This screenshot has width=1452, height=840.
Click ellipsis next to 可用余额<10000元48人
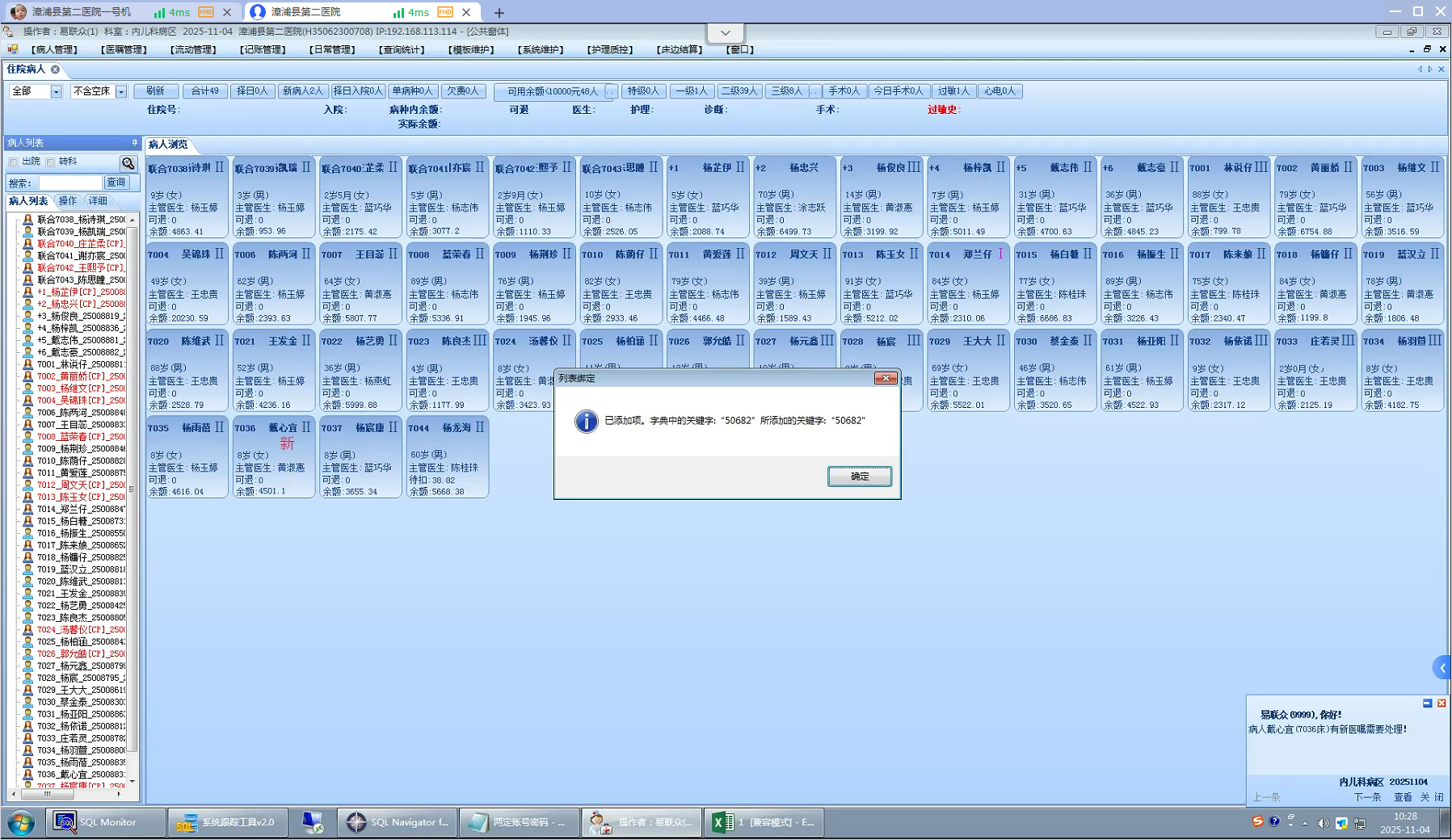(x=611, y=92)
